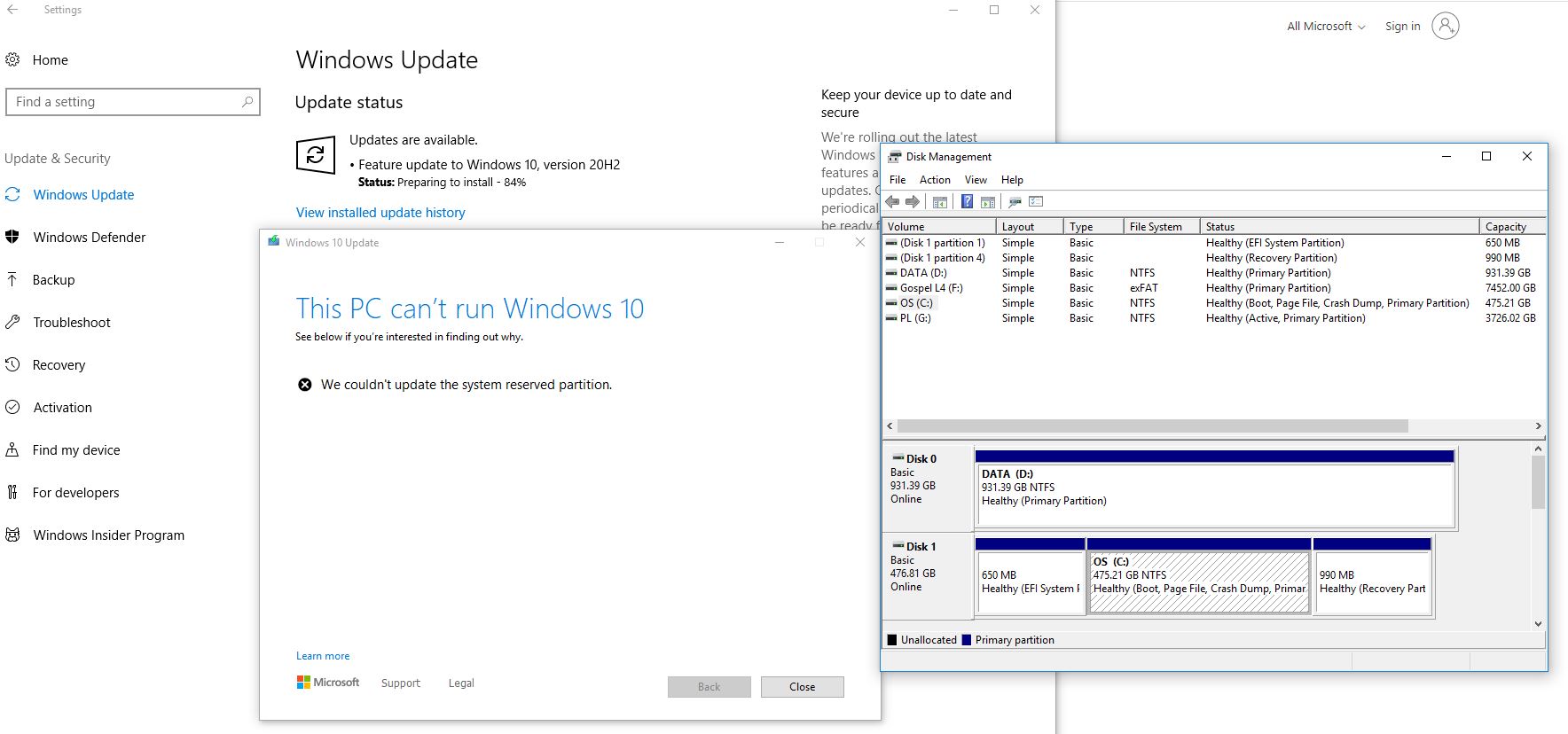Viewport: 1568px width, 734px height.
Task: Open the Settings checklist toolbar icon
Action: pos(1036,202)
